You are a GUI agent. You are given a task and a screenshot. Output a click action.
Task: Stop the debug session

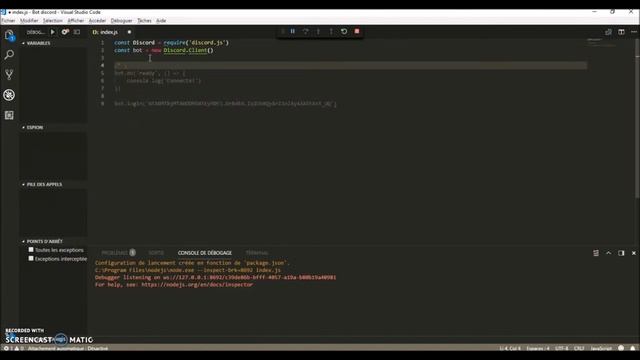[x=357, y=31]
